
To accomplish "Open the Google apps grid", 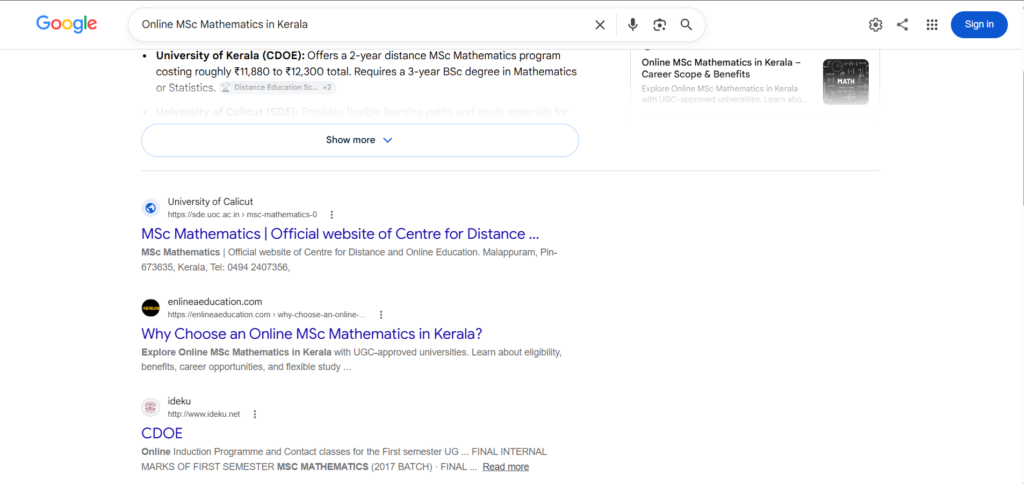I will click(932, 25).
